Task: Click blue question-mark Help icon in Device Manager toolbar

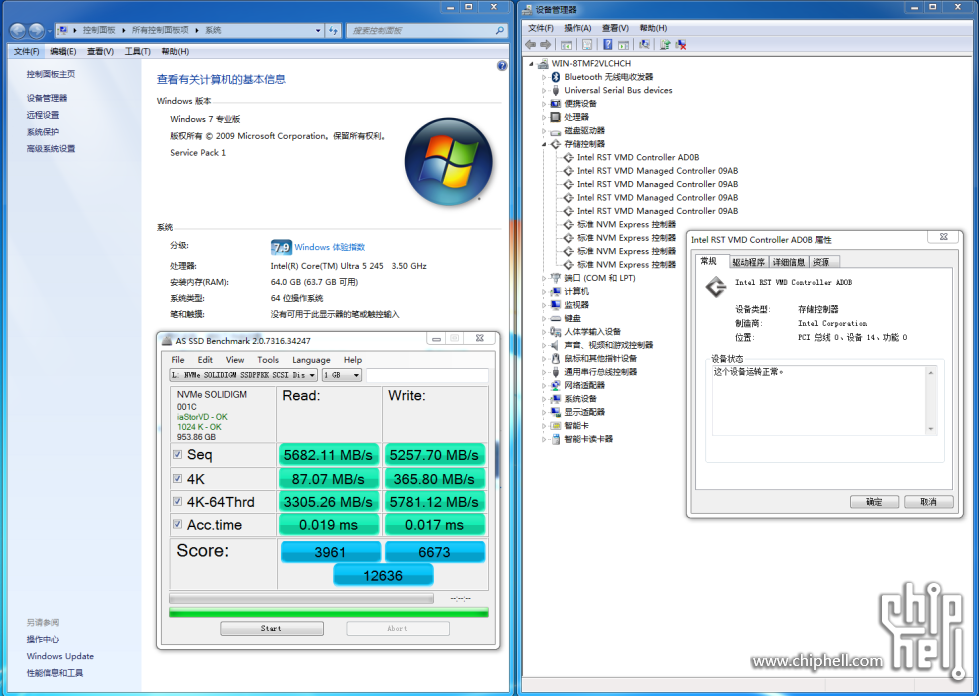Action: (608, 44)
